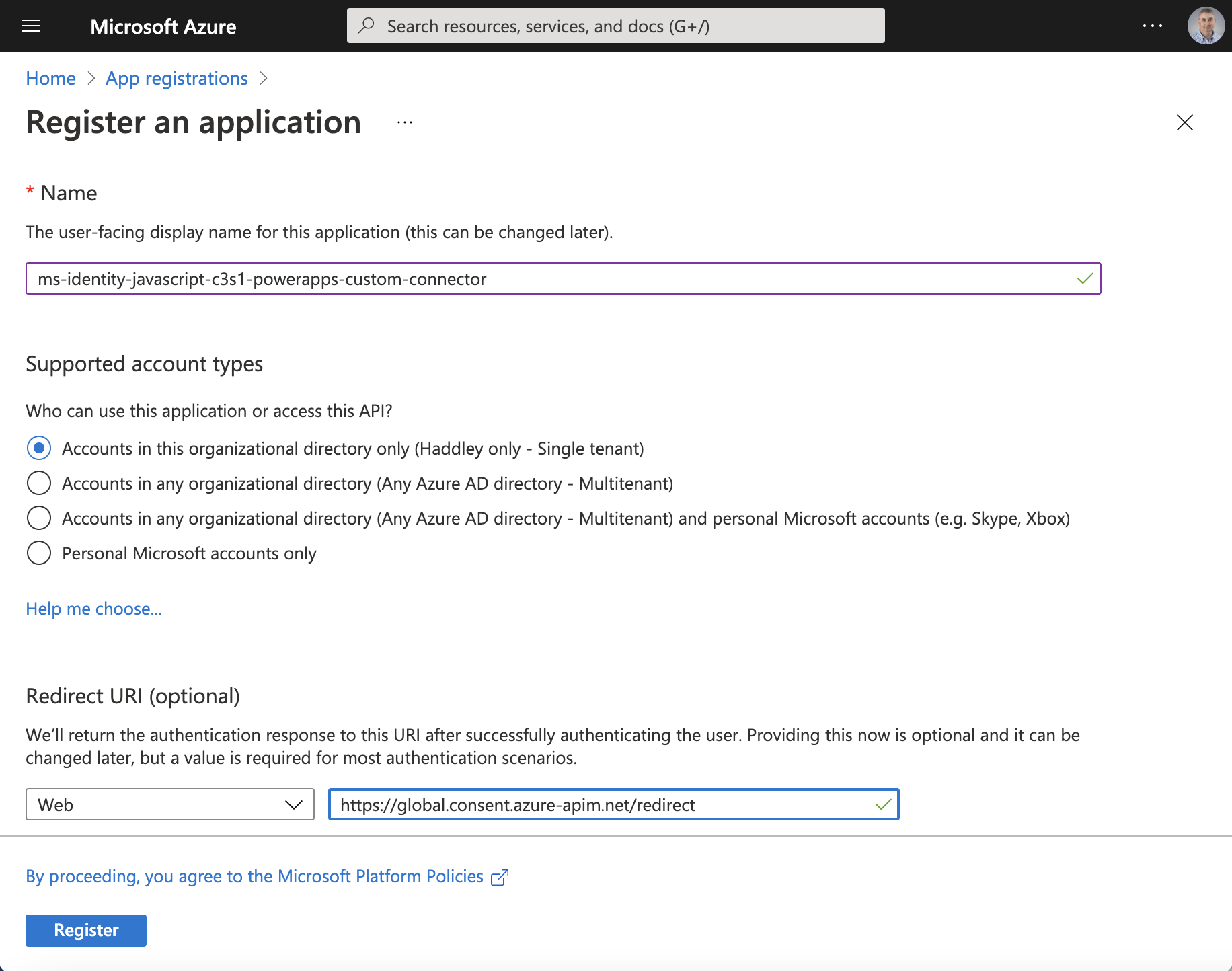Screen dimensions: 1232x971
Task: Click the chevron after App registrations breadcrumb
Action: tap(264, 79)
